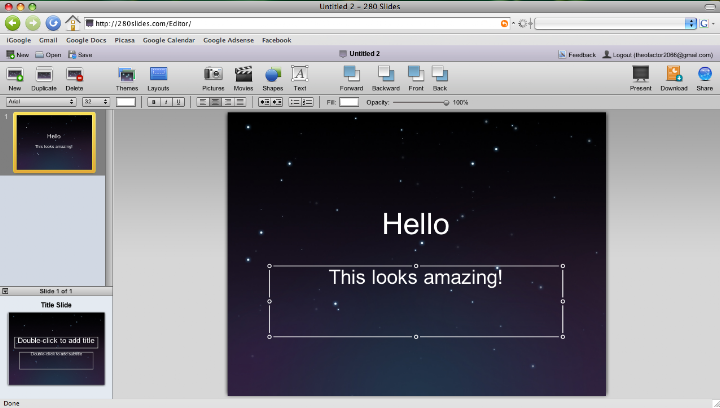Click the 'This looks amazing!' subtitle

pos(416,277)
